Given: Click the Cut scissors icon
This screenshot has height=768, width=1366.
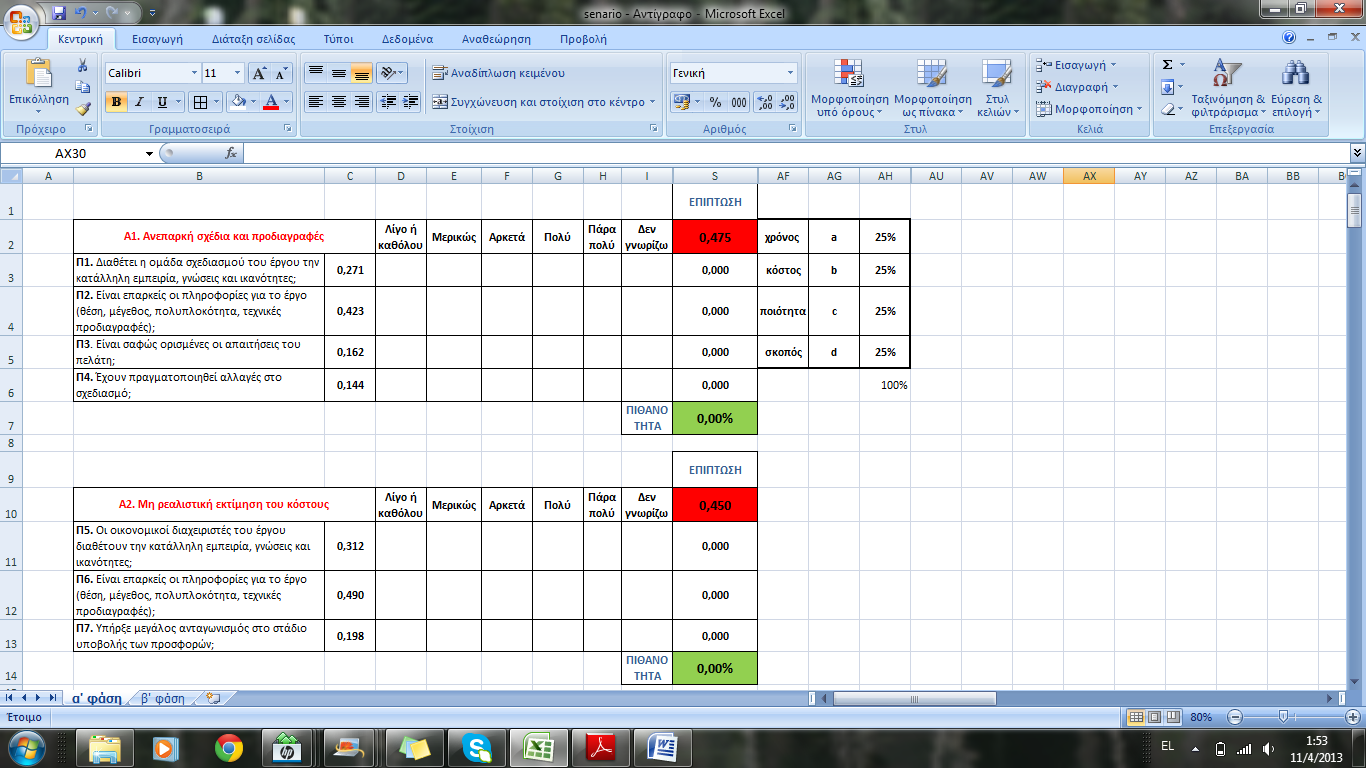Looking at the screenshot, I should point(83,66).
